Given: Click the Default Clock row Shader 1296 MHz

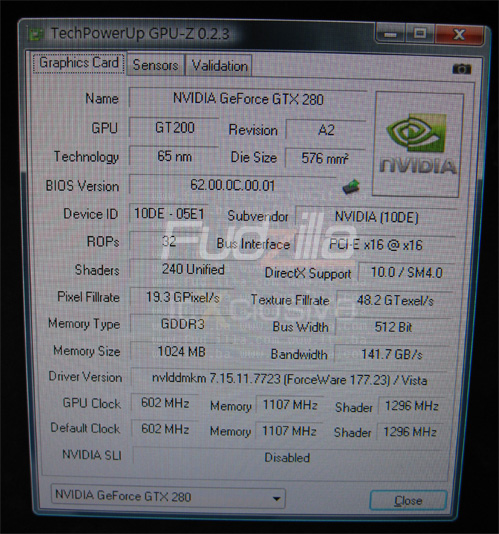Looking at the screenshot, I should [x=410, y=432].
